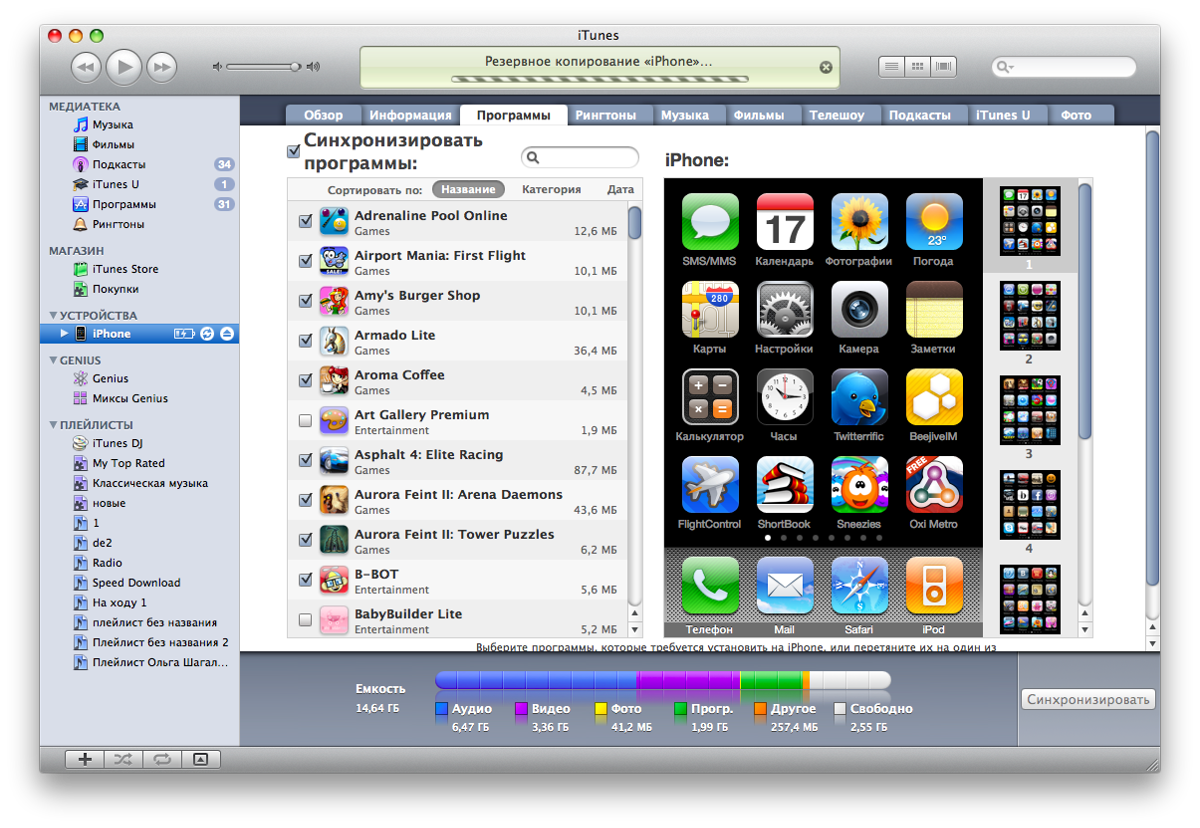
Task: Click the Twitterrific bird icon
Action: pyautogui.click(x=859, y=397)
